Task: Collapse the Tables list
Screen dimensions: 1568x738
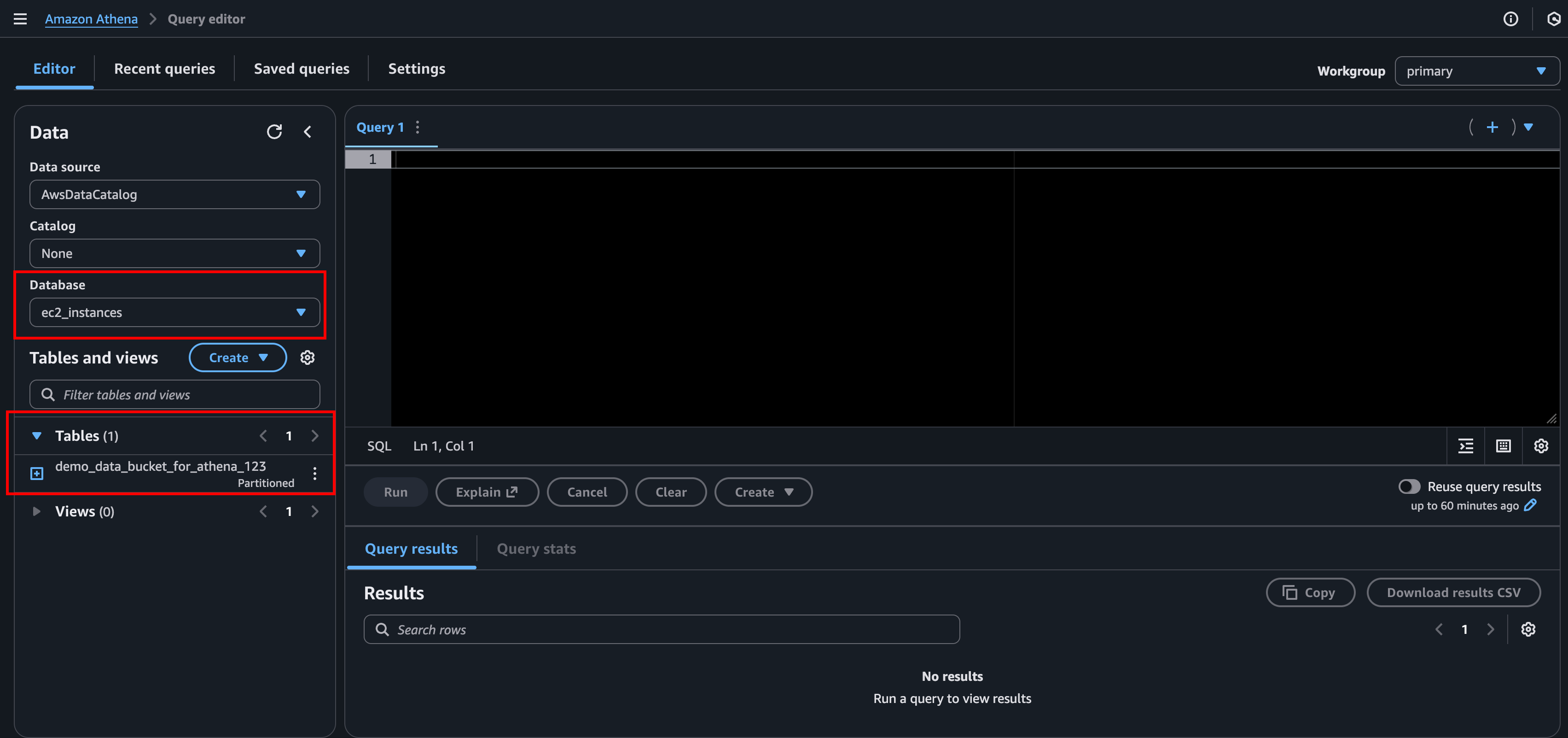Action: 36,436
